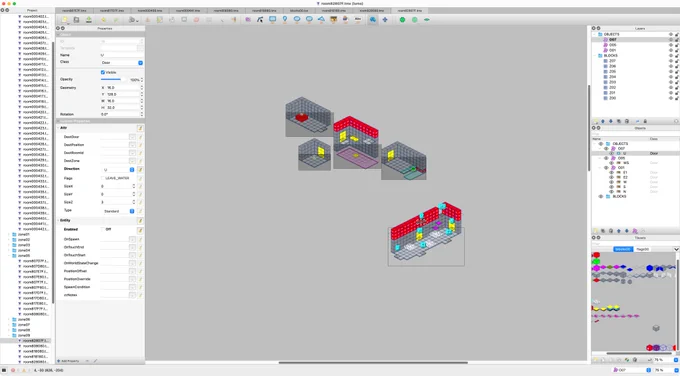680x376 pixels.
Task: Pick the top red tile in Tilesets panel
Action: coord(596,255)
